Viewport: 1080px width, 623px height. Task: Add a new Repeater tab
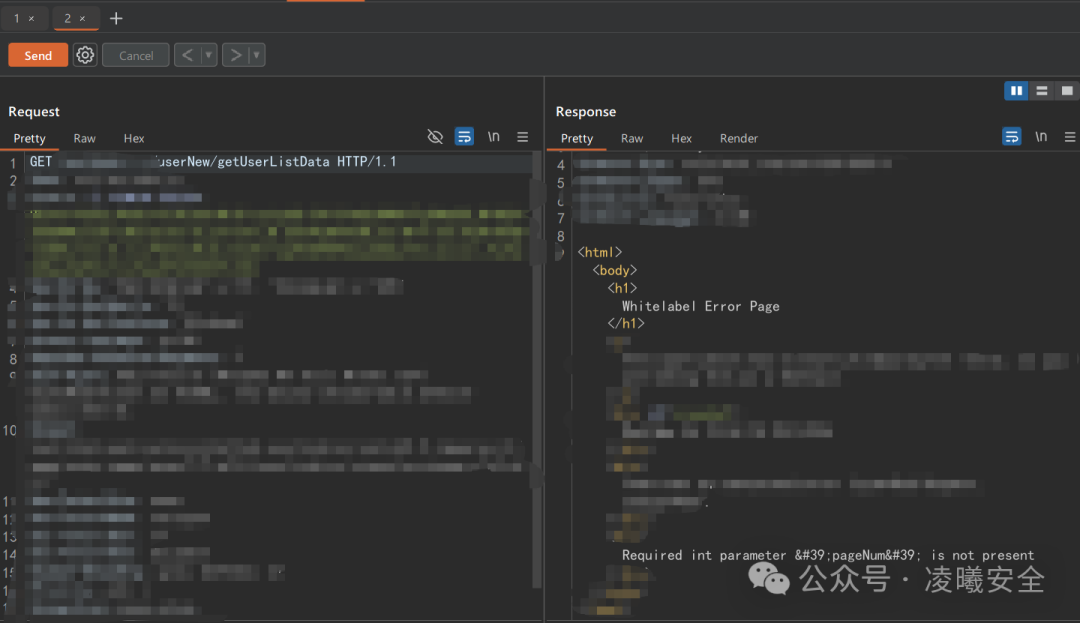click(x=116, y=19)
